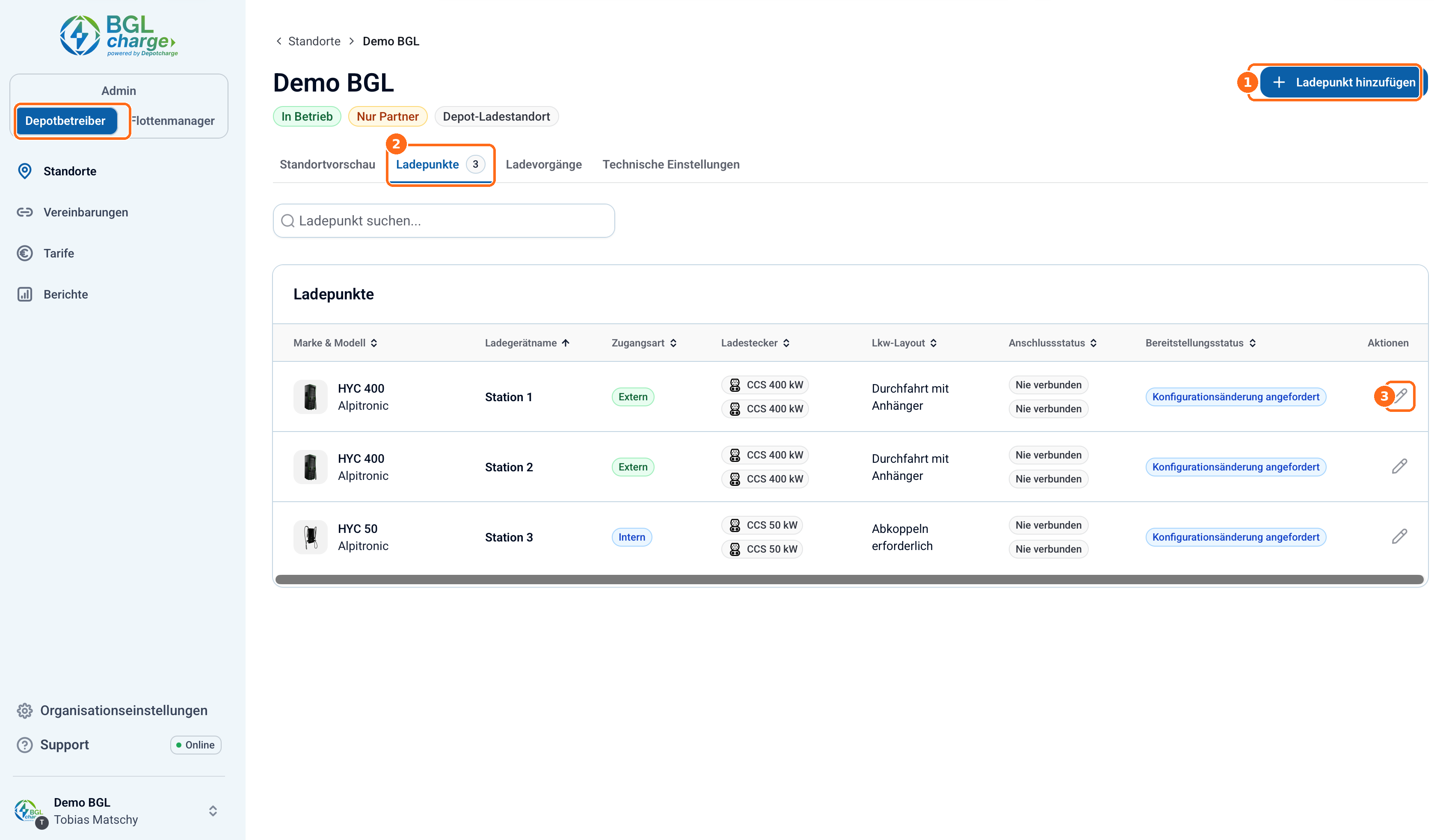Open the Ladevorgänge tab
Image resolution: width=1440 pixels, height=840 pixels.
543,165
